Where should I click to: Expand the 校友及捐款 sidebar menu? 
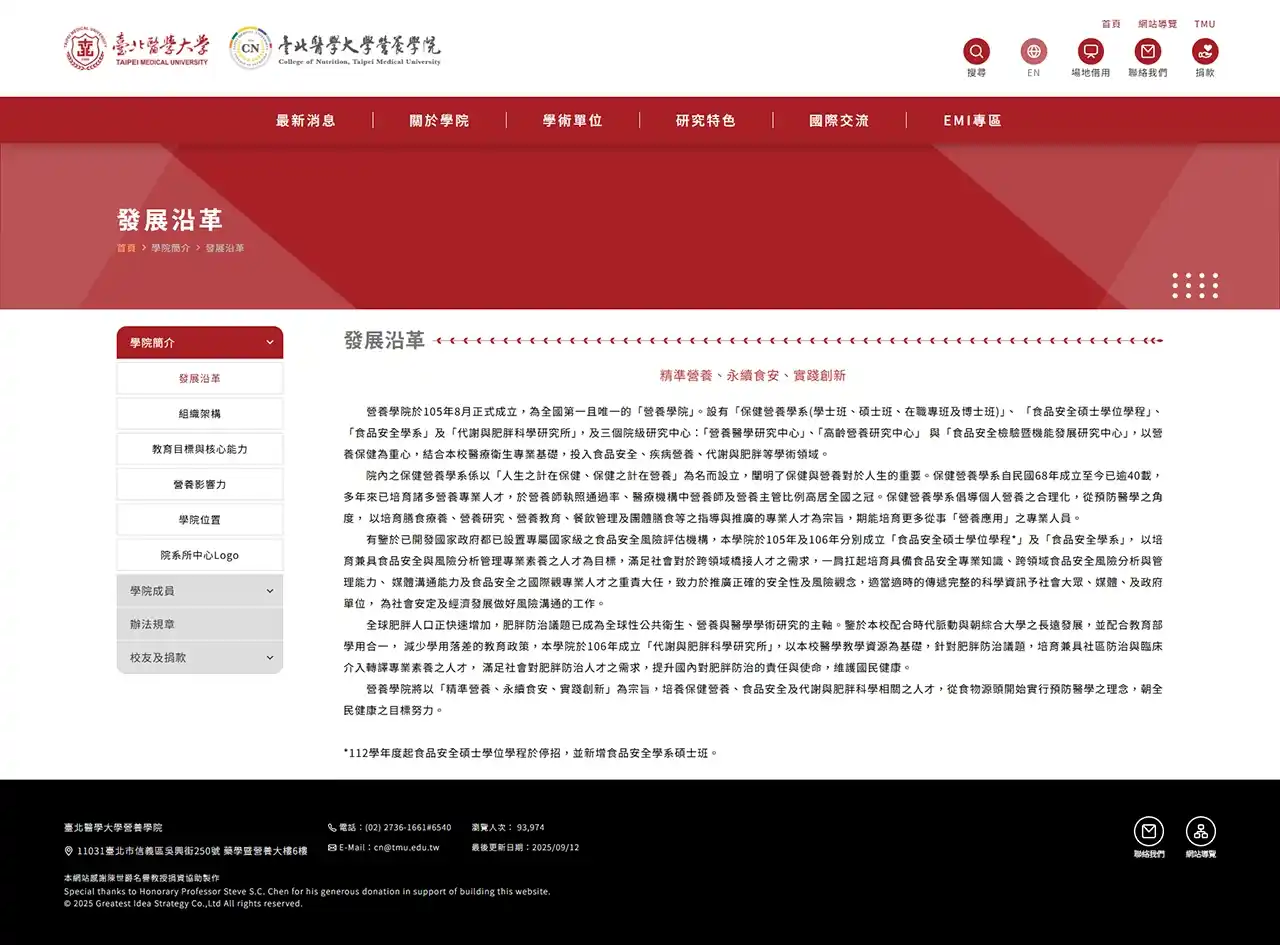[x=199, y=657]
